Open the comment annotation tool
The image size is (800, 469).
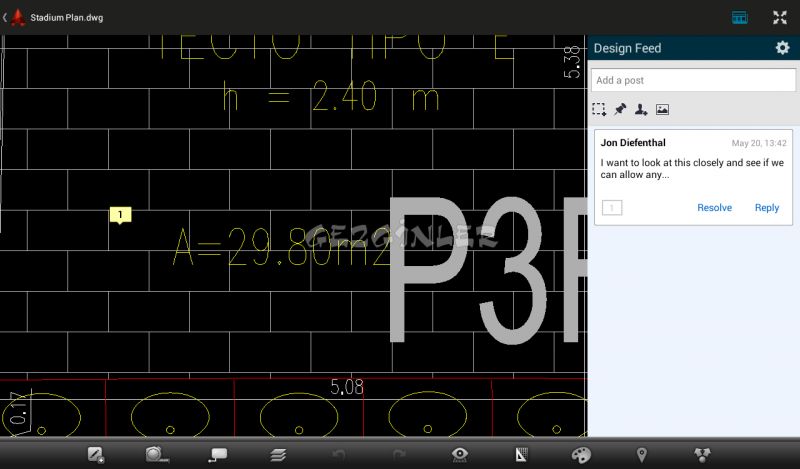tap(218, 454)
